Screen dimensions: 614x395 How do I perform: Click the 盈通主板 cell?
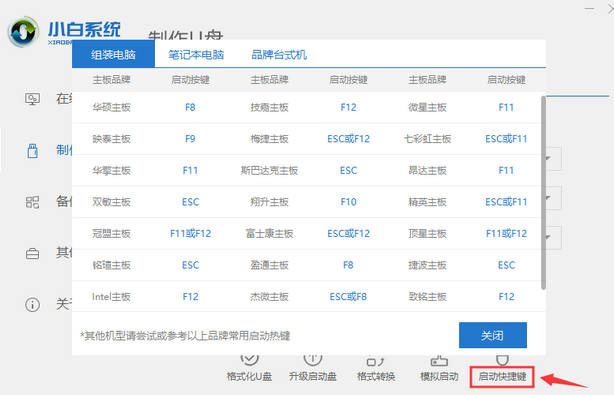269,265
